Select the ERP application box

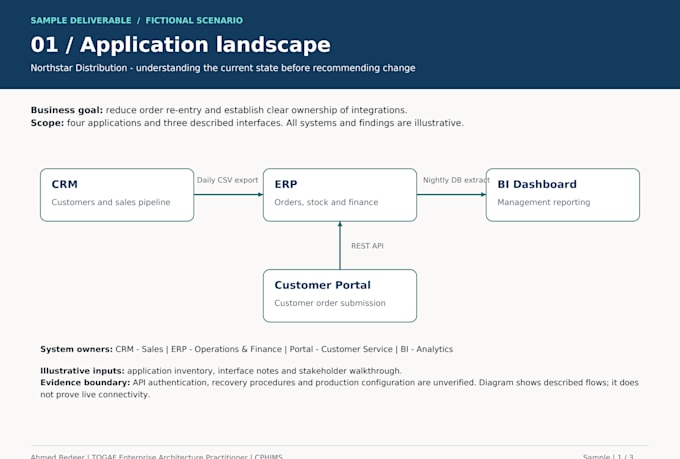pyautogui.click(x=340, y=195)
